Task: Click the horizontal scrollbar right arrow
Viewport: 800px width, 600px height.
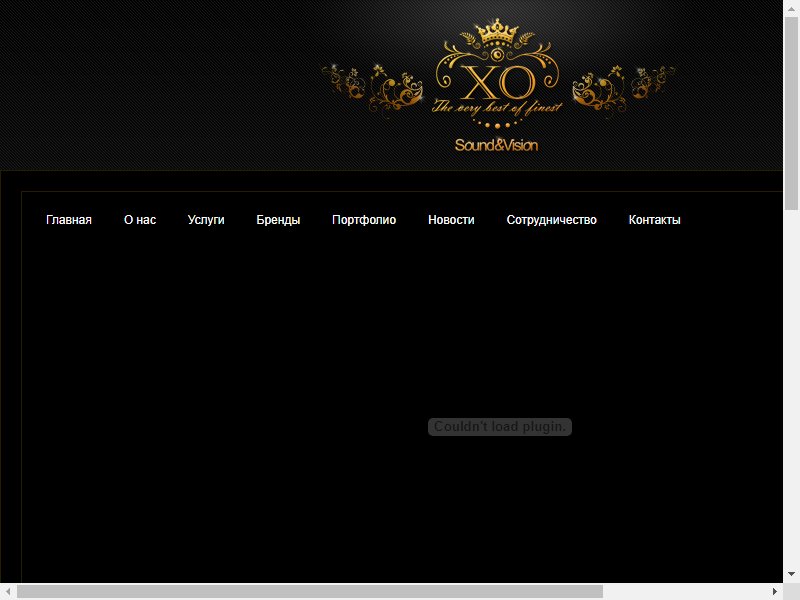Action: coord(775,592)
